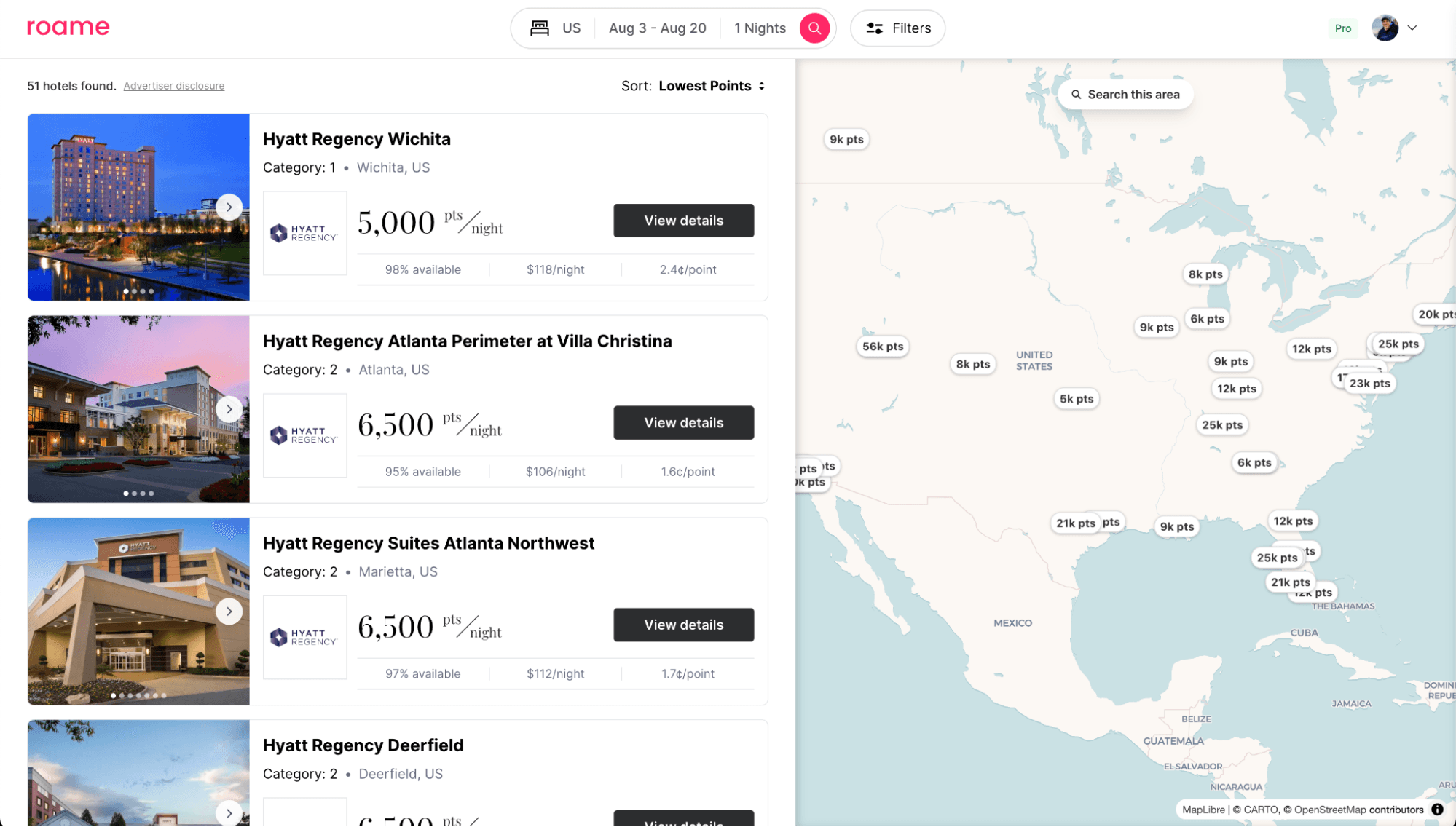Next photo arrow on Suites Atlanta Northwest image

pos(229,612)
